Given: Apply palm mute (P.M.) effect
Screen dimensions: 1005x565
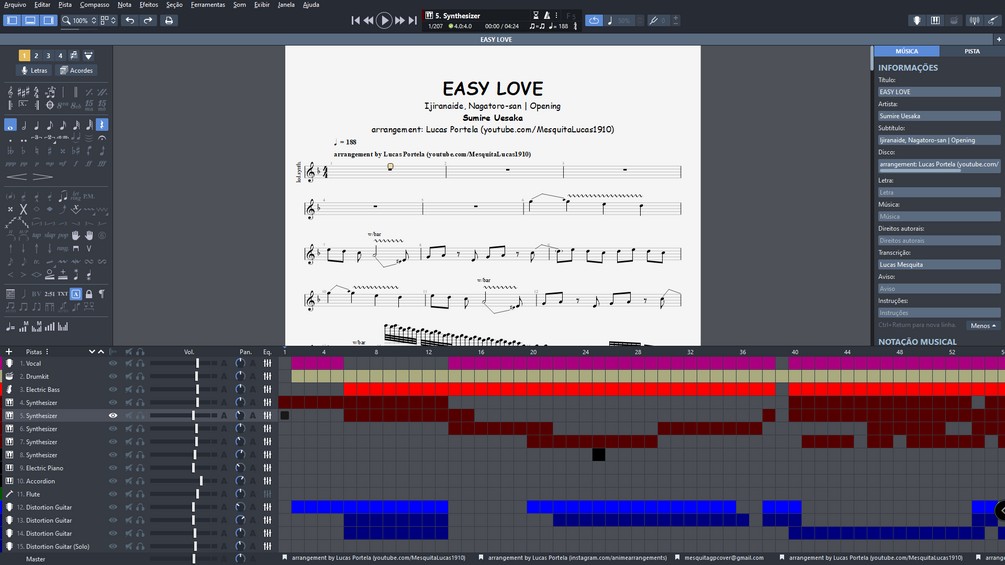Looking at the screenshot, I should click(x=89, y=196).
